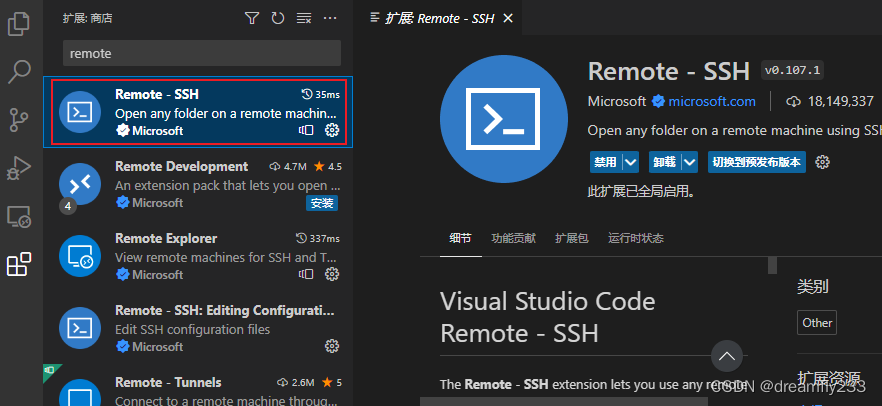Select Remote Explorer extension in list

tap(198, 256)
